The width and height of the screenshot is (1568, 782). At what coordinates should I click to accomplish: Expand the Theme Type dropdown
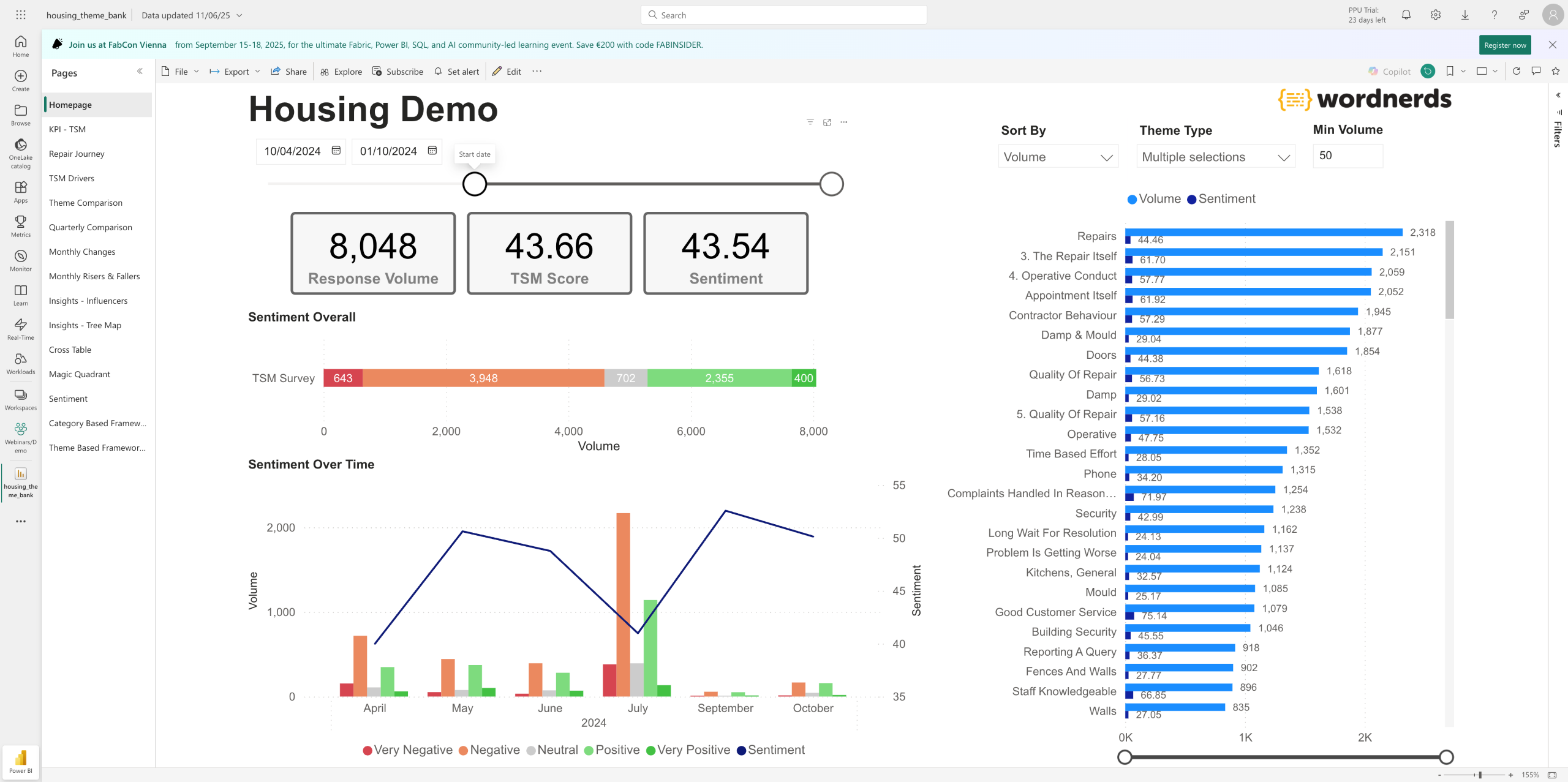[x=1215, y=157]
